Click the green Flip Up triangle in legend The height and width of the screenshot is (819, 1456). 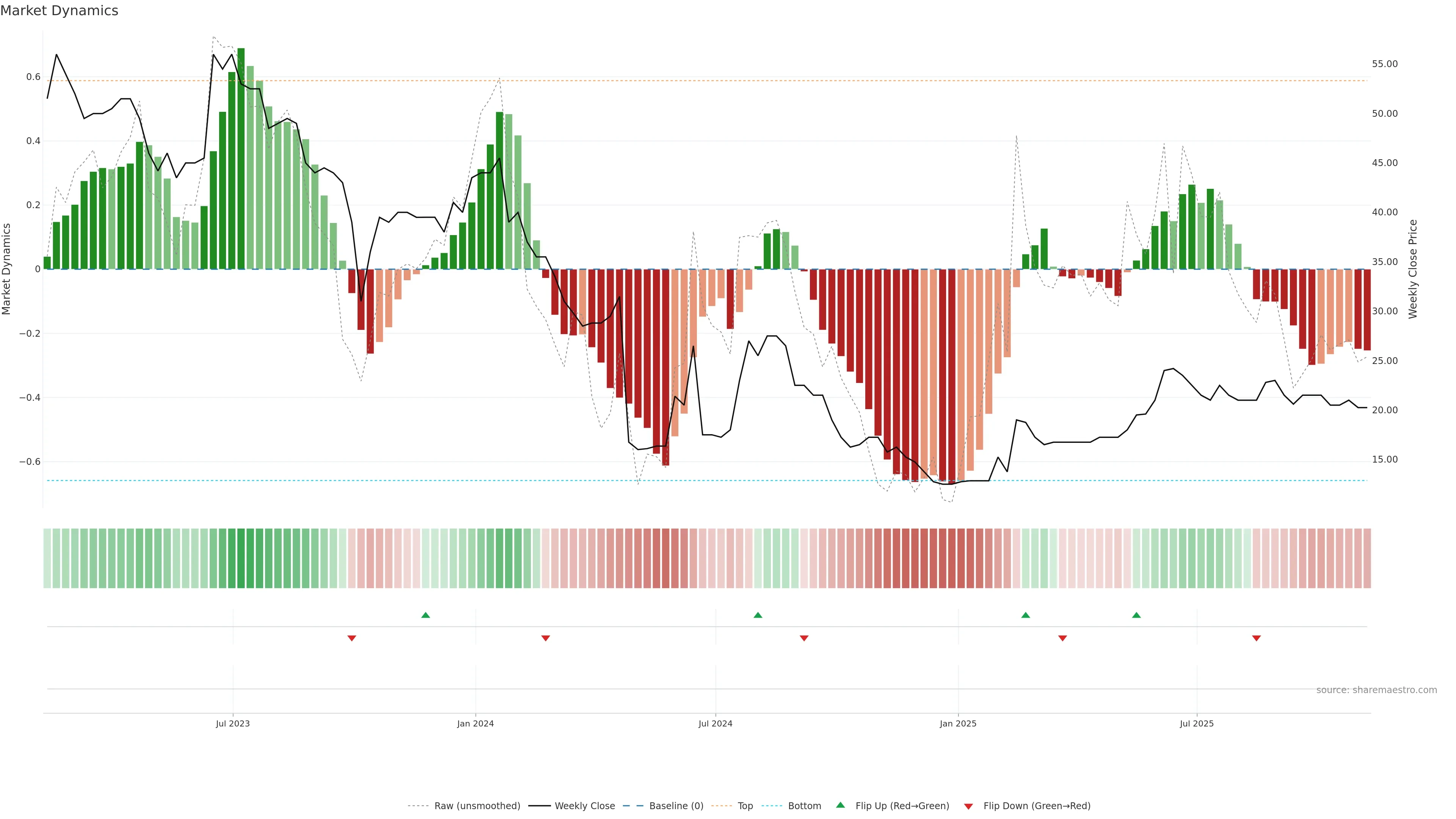[841, 805]
